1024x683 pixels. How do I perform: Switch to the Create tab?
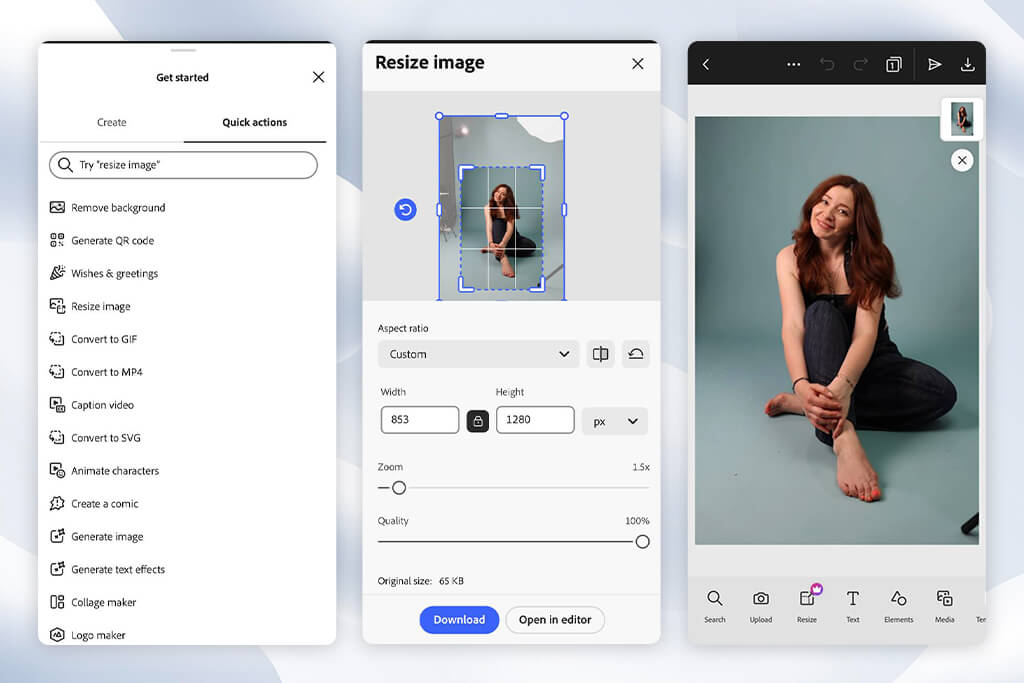[x=112, y=122]
